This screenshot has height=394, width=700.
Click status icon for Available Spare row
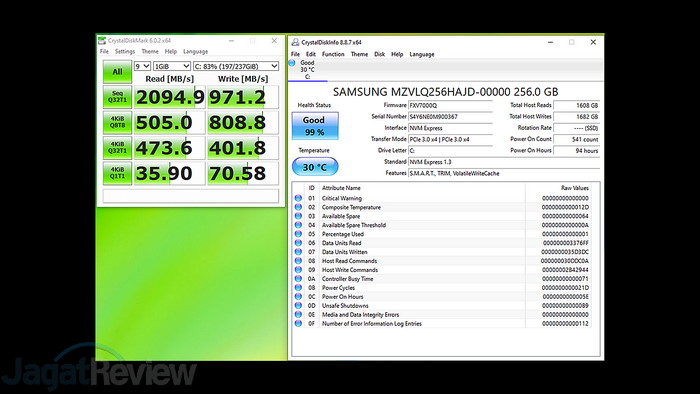point(298,216)
